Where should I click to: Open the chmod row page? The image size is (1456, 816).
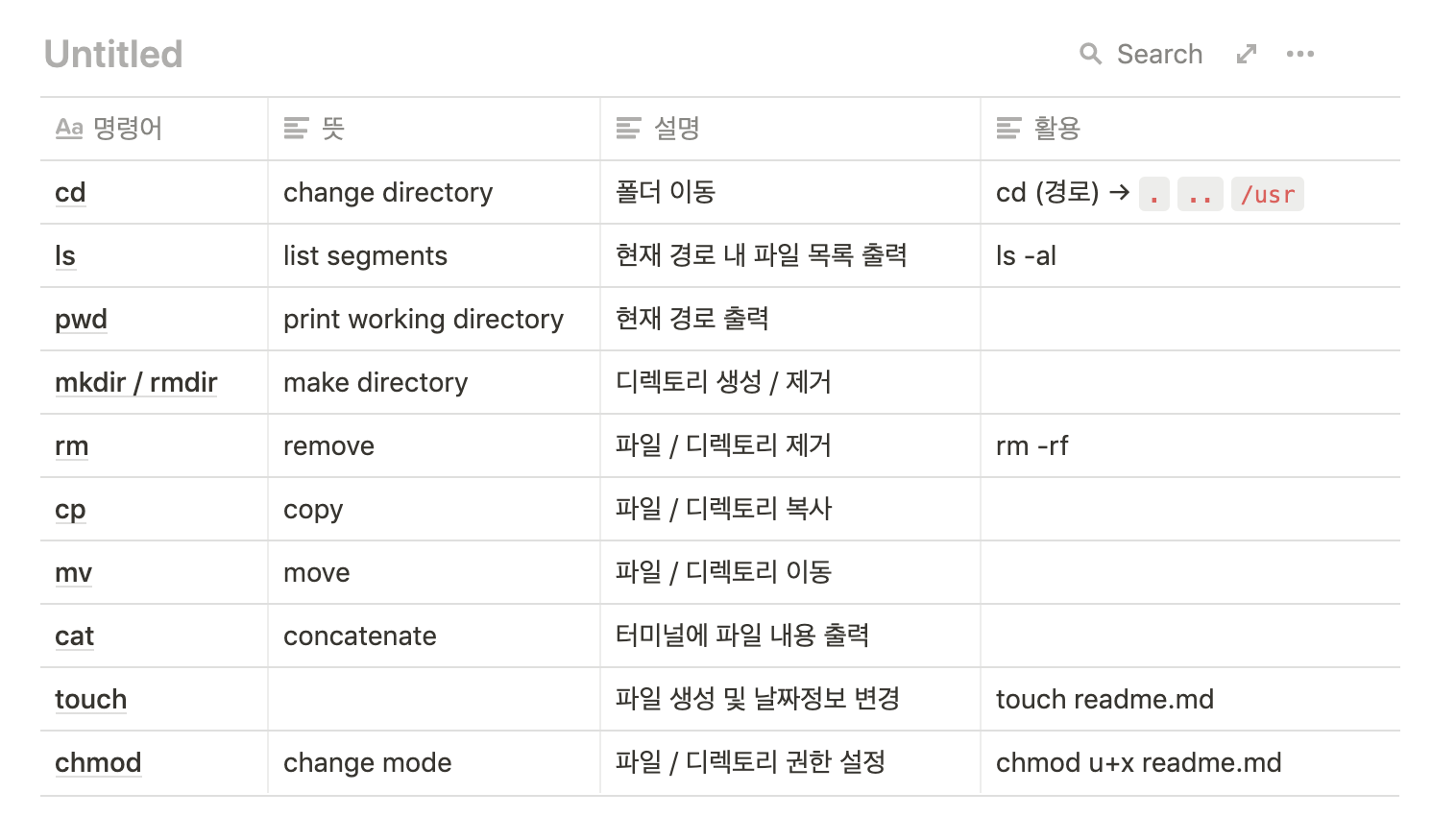(x=98, y=763)
